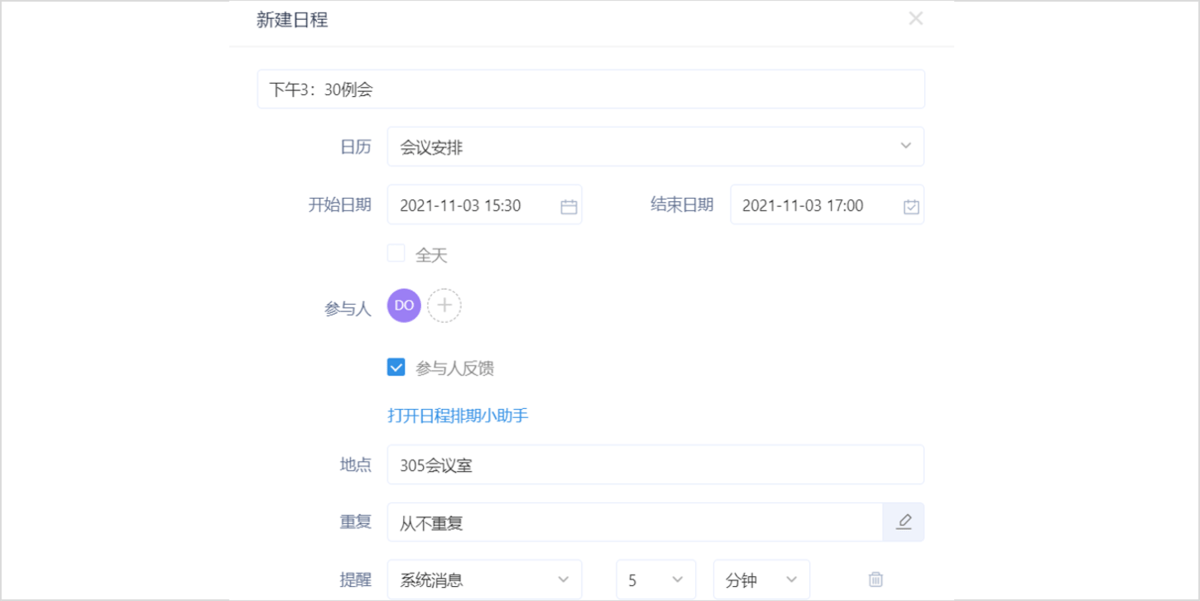Enable the 全天 all-day checkbox
Image resolution: width=1200 pixels, height=601 pixels.
(x=396, y=254)
